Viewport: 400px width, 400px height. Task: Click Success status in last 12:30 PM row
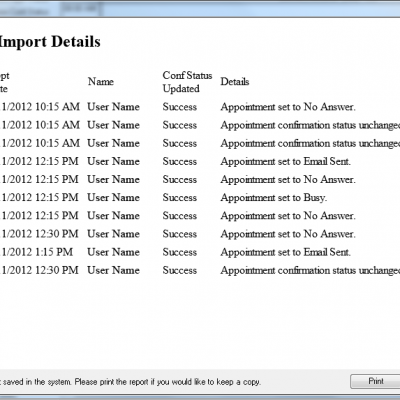point(180,270)
